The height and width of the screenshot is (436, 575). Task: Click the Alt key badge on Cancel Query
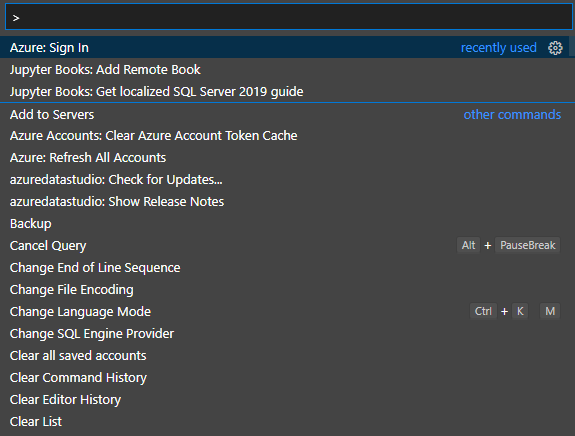[468, 245]
